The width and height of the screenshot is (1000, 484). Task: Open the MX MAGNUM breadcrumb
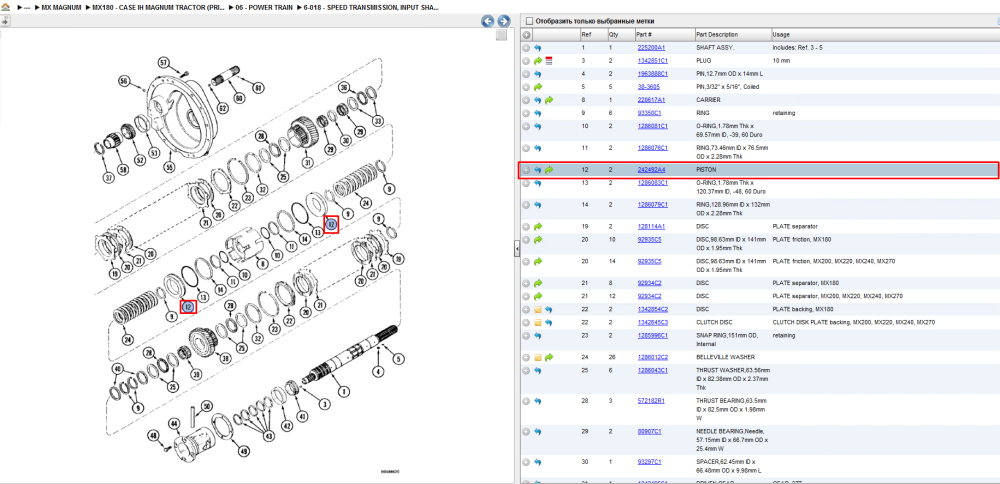click(62, 7)
